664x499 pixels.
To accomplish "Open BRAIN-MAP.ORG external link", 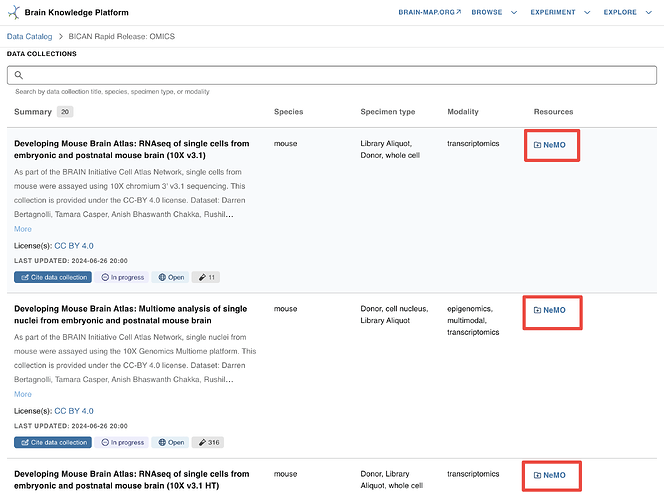I will click(429, 12).
